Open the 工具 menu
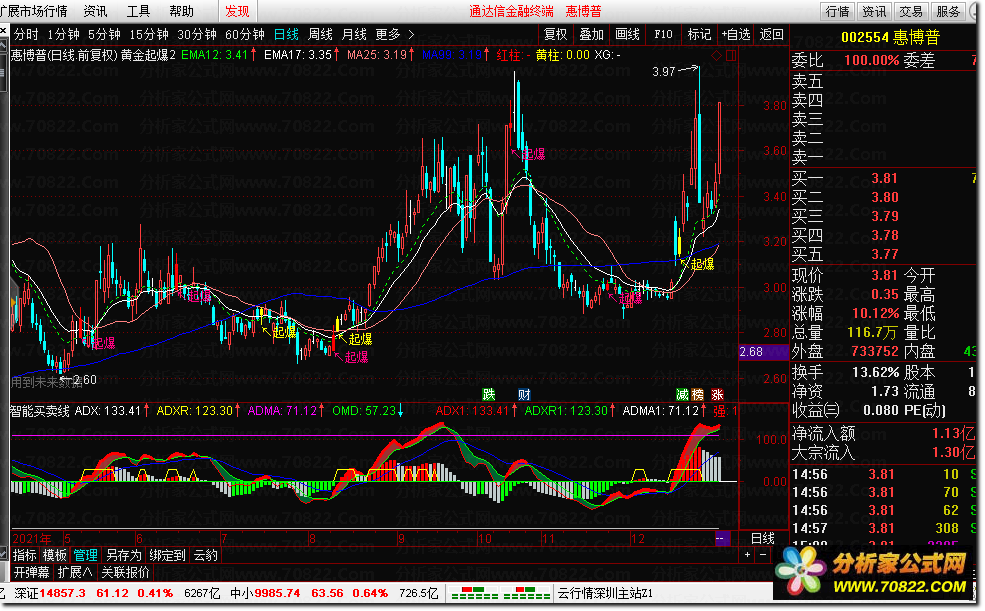The image size is (985, 611). [138, 11]
